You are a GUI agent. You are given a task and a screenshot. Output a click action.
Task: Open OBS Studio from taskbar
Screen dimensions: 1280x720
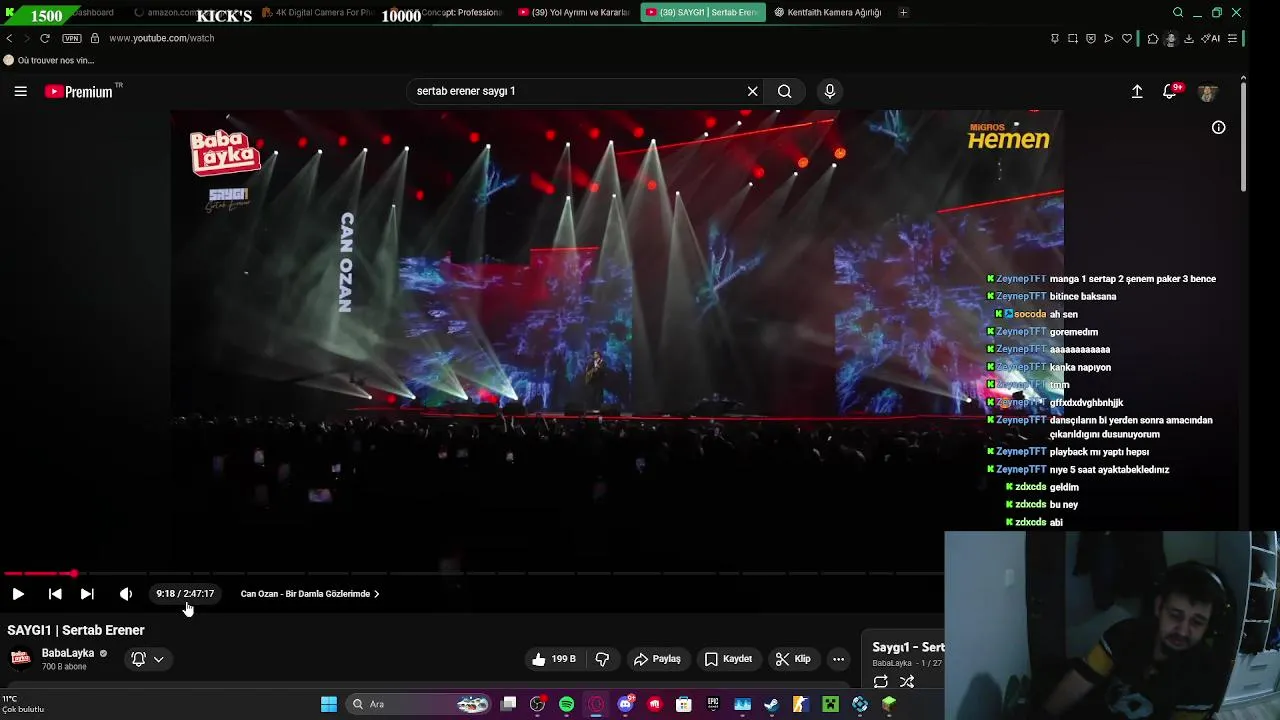pos(538,704)
